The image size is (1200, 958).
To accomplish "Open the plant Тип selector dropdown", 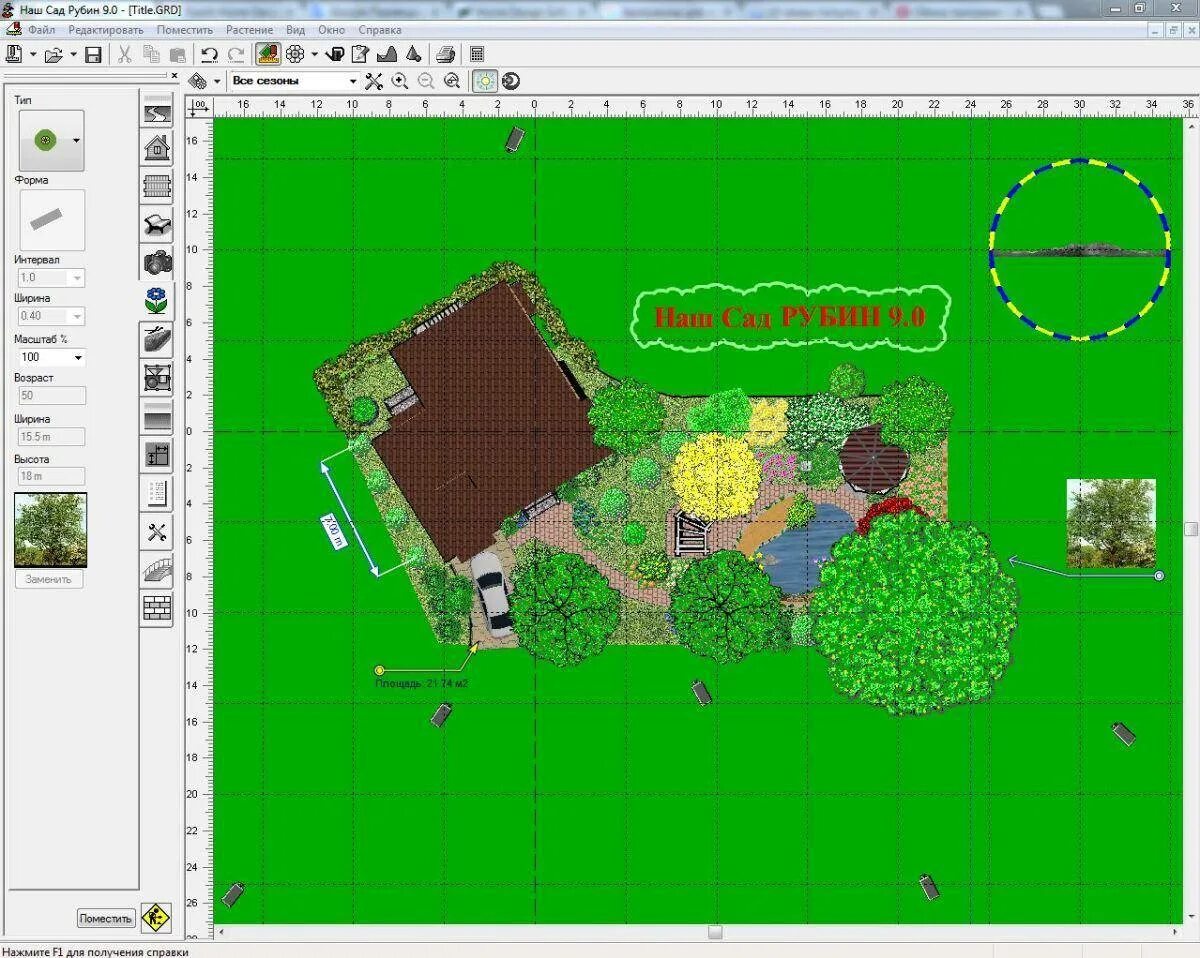I will (76, 141).
